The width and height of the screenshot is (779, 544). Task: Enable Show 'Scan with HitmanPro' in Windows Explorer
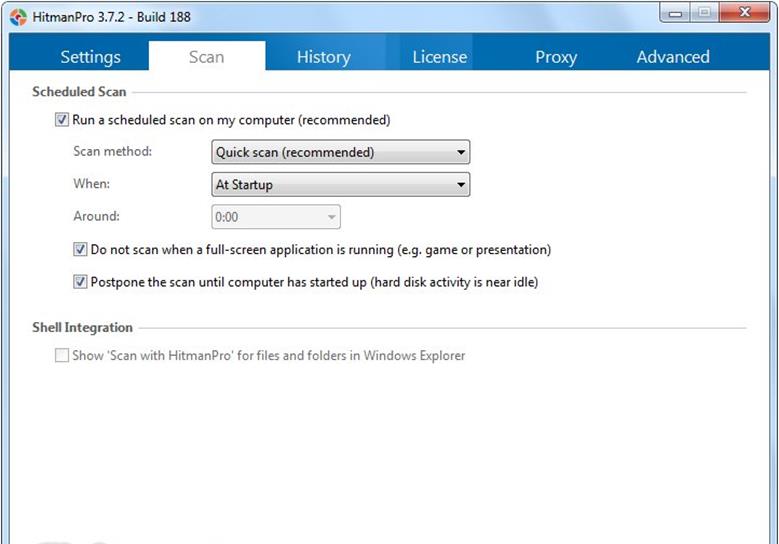pyautogui.click(x=62, y=355)
